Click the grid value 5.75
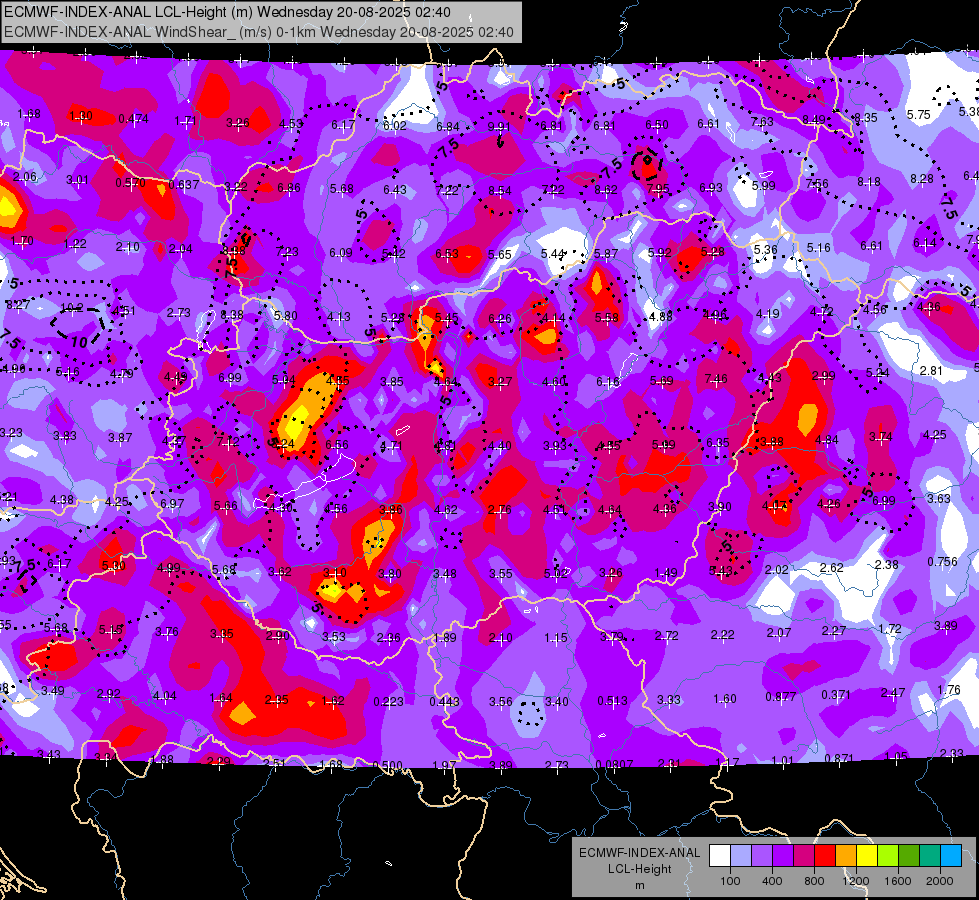Viewport: 979px width, 900px height. tap(918, 115)
